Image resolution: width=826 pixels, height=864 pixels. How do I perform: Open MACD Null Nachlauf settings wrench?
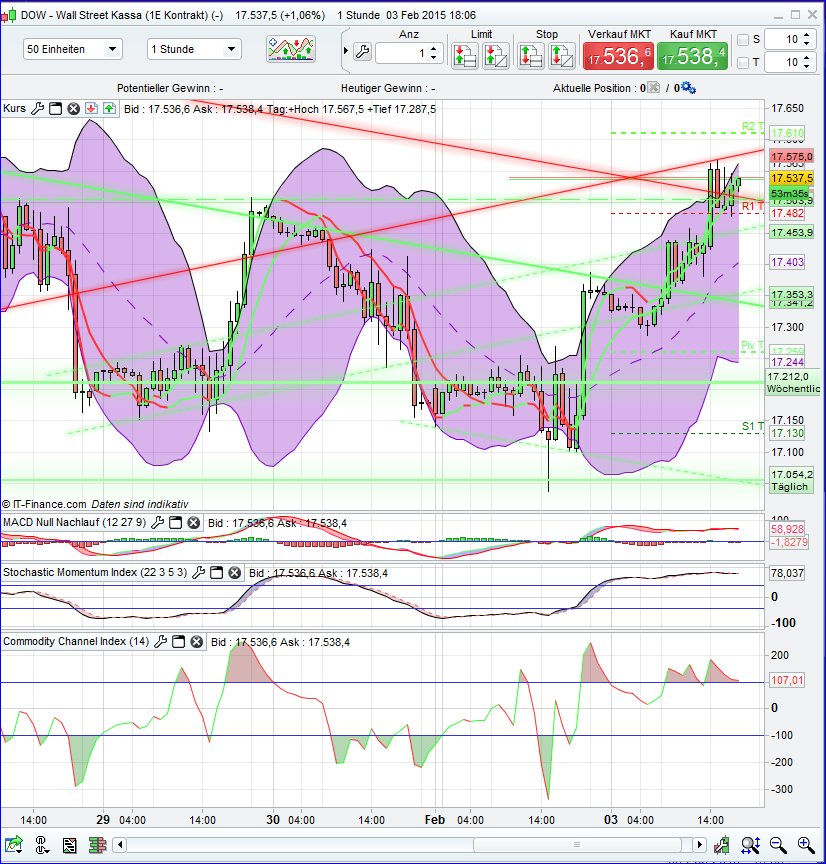coord(158,522)
